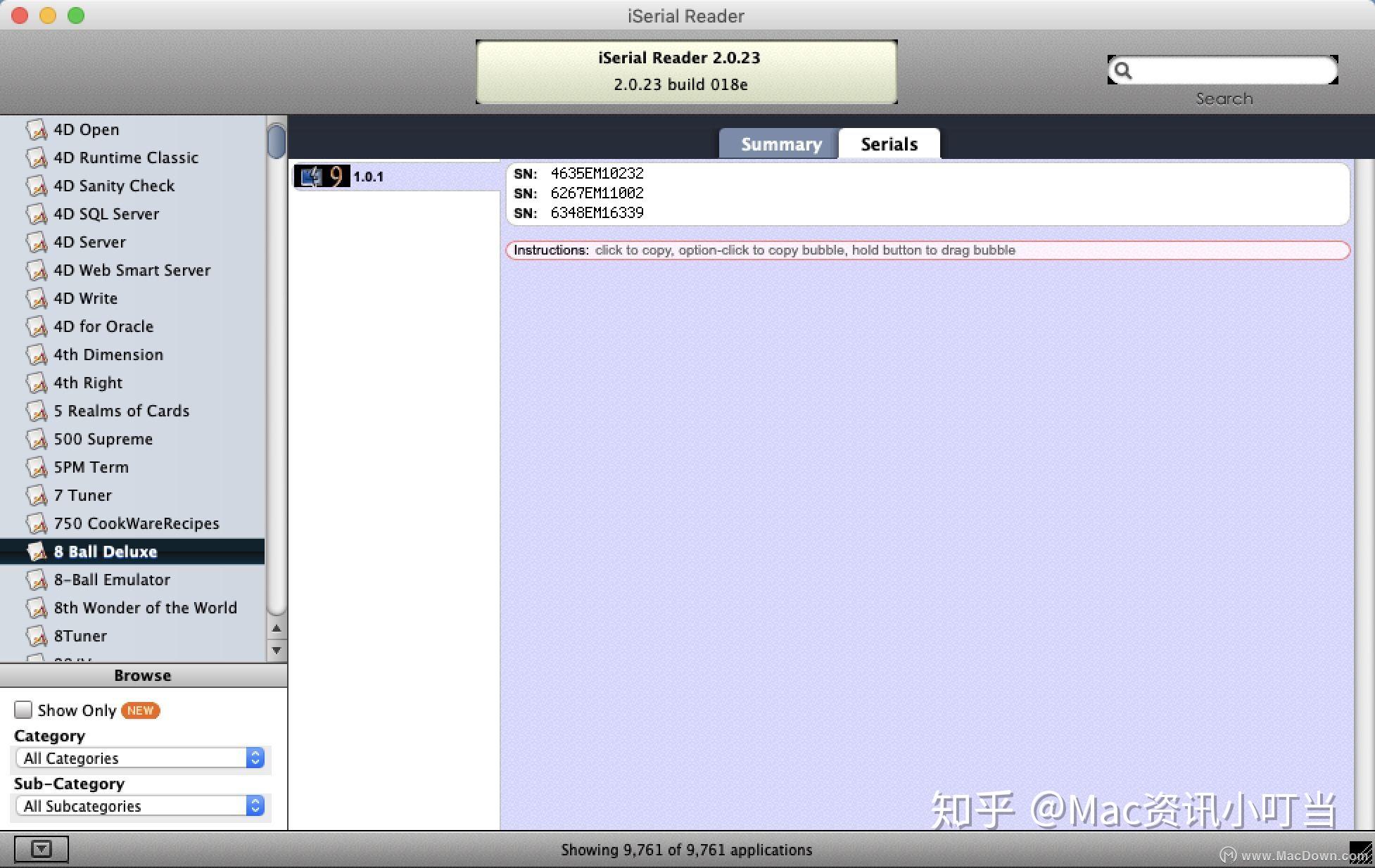Click the list scroll-down arrow
Viewport: 1375px width, 868px height.
[x=277, y=650]
